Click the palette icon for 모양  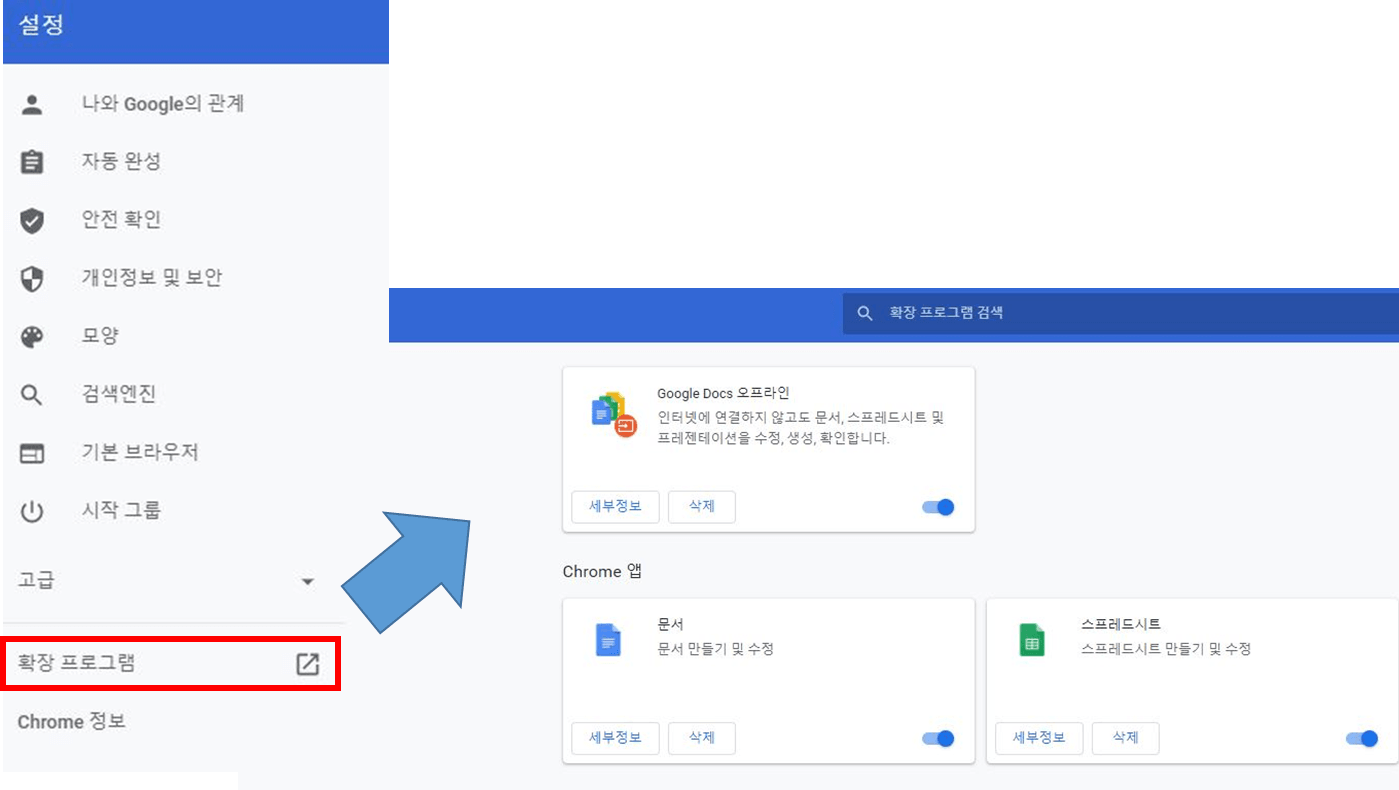coord(32,337)
